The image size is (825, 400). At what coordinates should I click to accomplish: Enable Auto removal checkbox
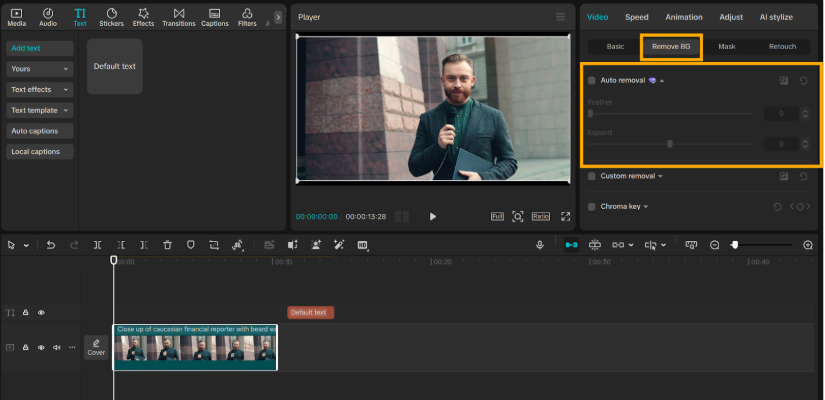(591, 81)
